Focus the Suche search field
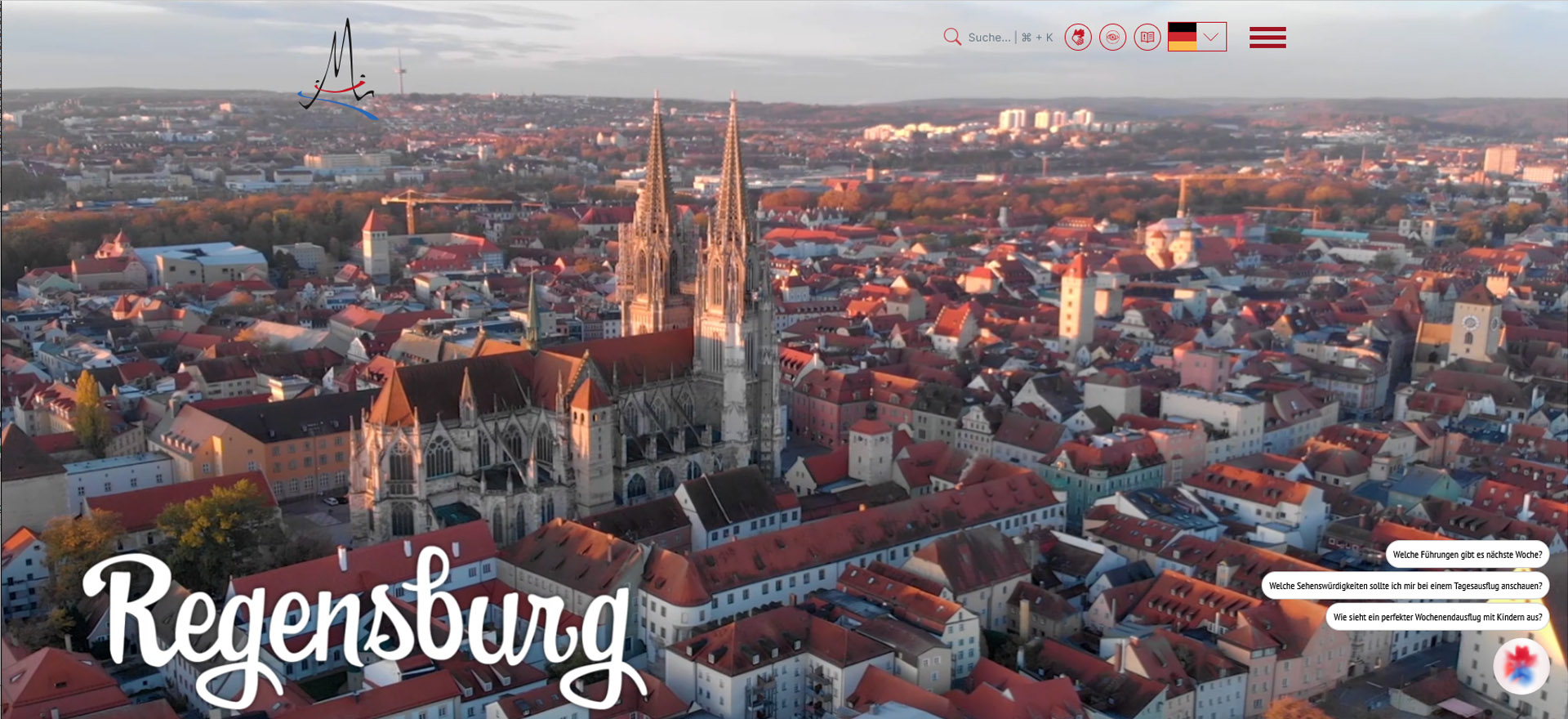This screenshot has width=1568, height=719. [x=1010, y=38]
